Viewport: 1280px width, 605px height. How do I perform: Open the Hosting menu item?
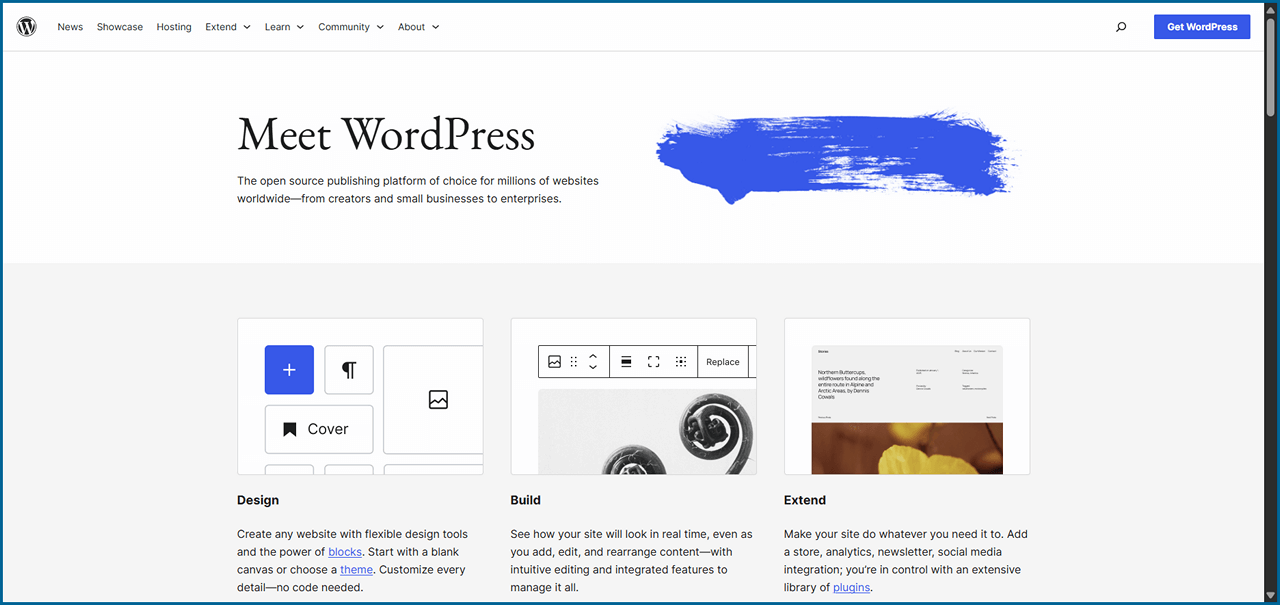pos(174,27)
